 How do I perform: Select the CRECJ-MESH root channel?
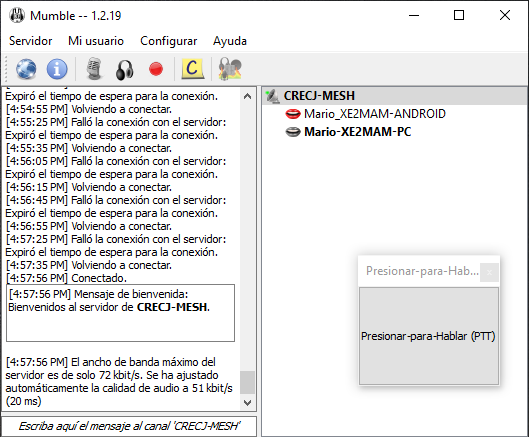click(x=394, y=95)
